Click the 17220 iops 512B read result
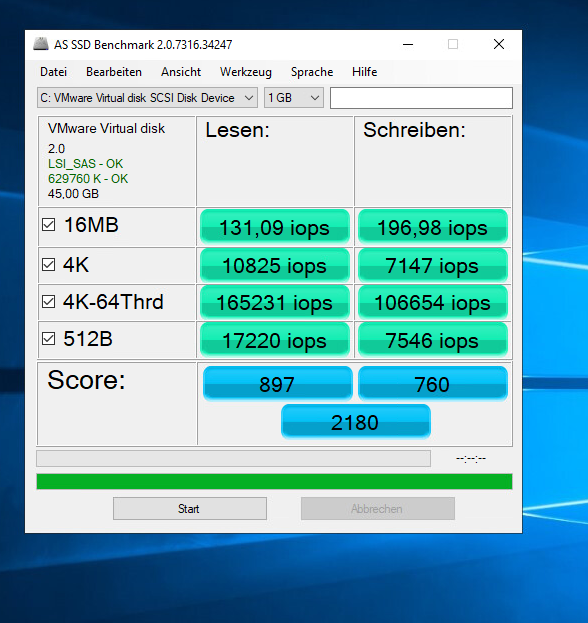The width and height of the screenshot is (588, 623). (x=275, y=340)
